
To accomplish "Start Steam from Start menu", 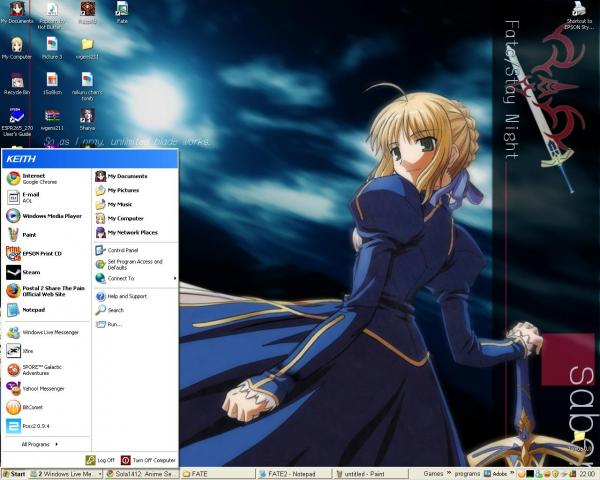I will [x=47, y=272].
